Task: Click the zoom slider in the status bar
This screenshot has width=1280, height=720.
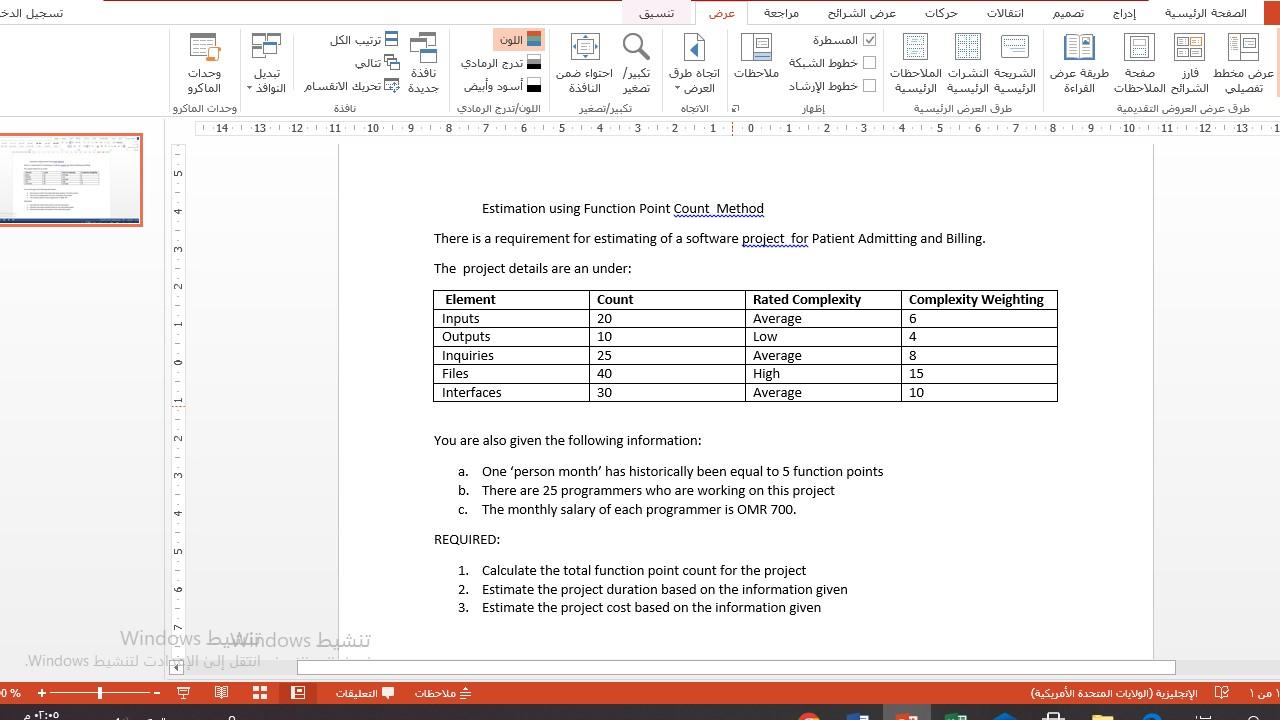Action: click(x=100, y=692)
